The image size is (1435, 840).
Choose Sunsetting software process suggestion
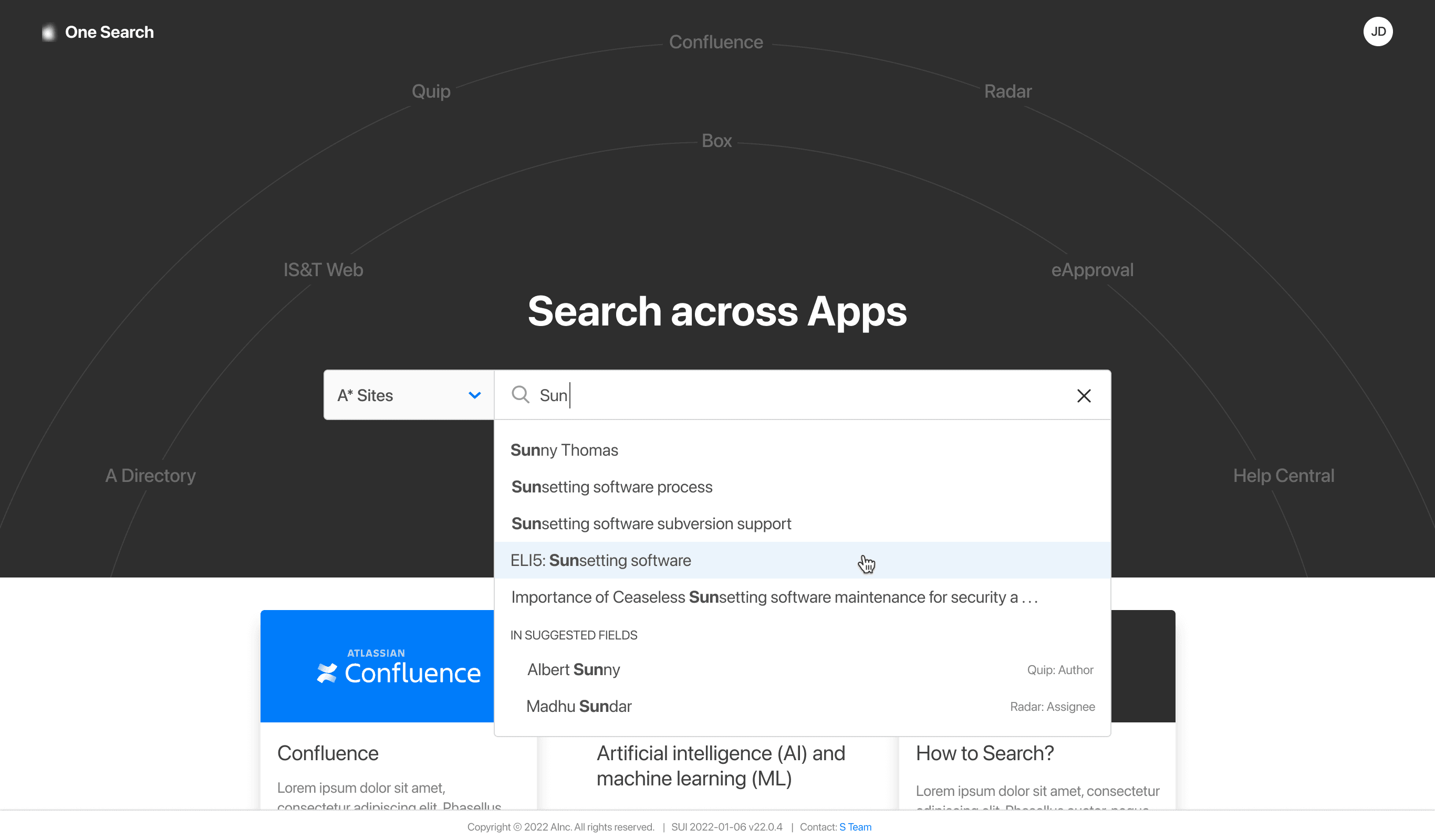click(611, 487)
